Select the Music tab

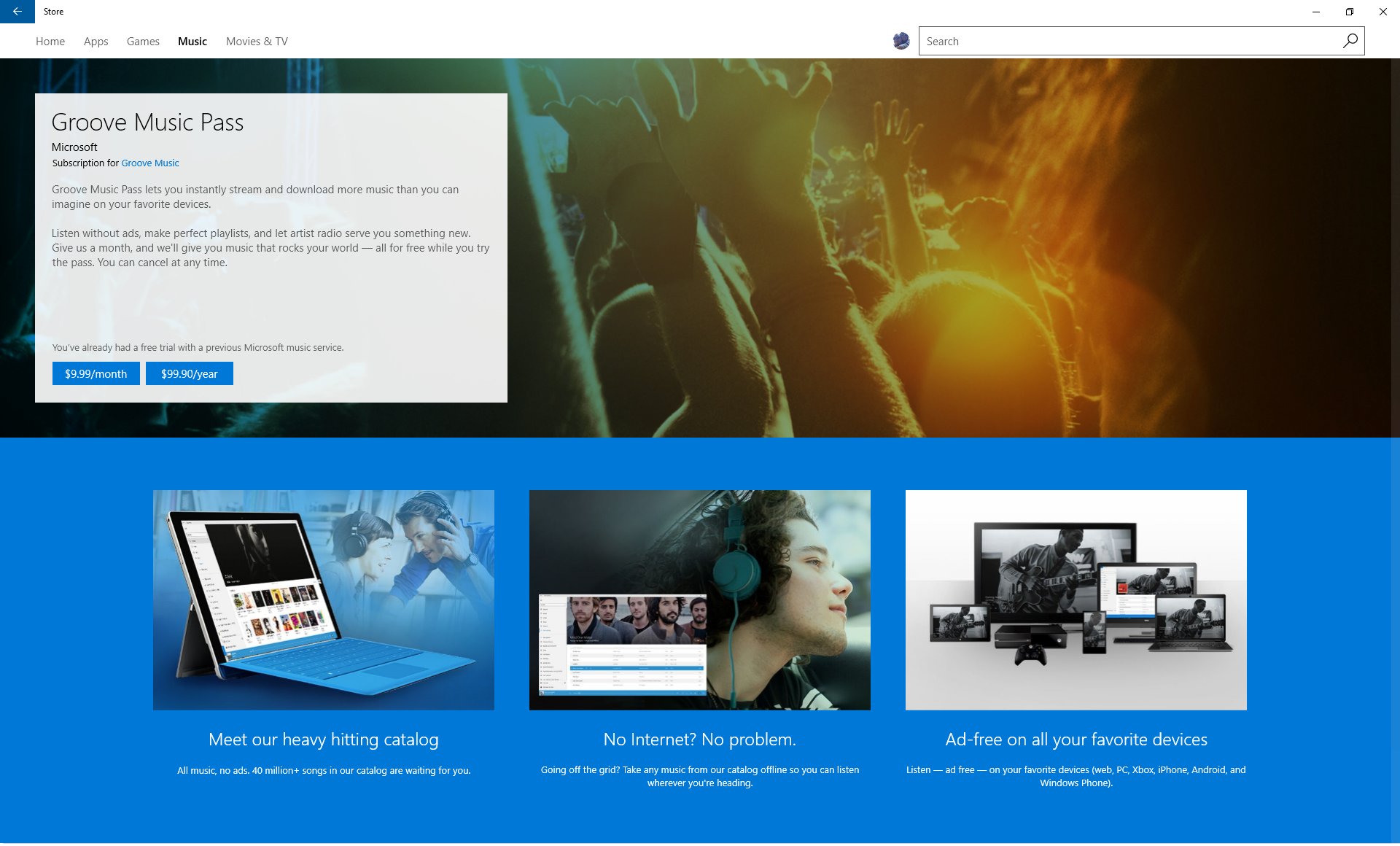192,42
